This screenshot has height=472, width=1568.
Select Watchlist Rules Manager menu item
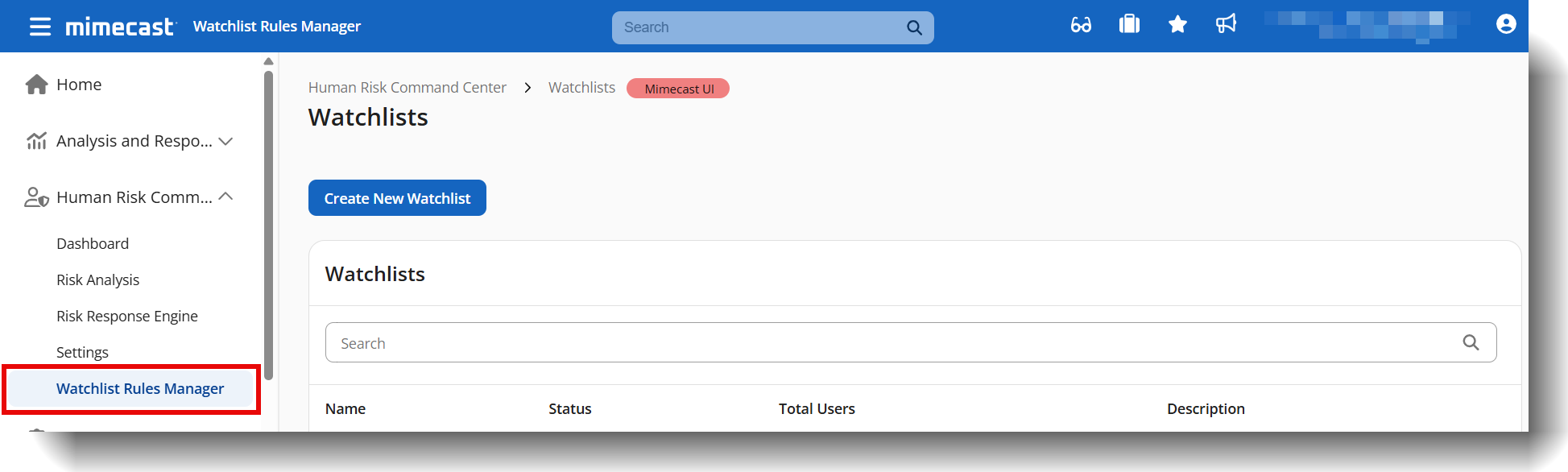point(140,388)
